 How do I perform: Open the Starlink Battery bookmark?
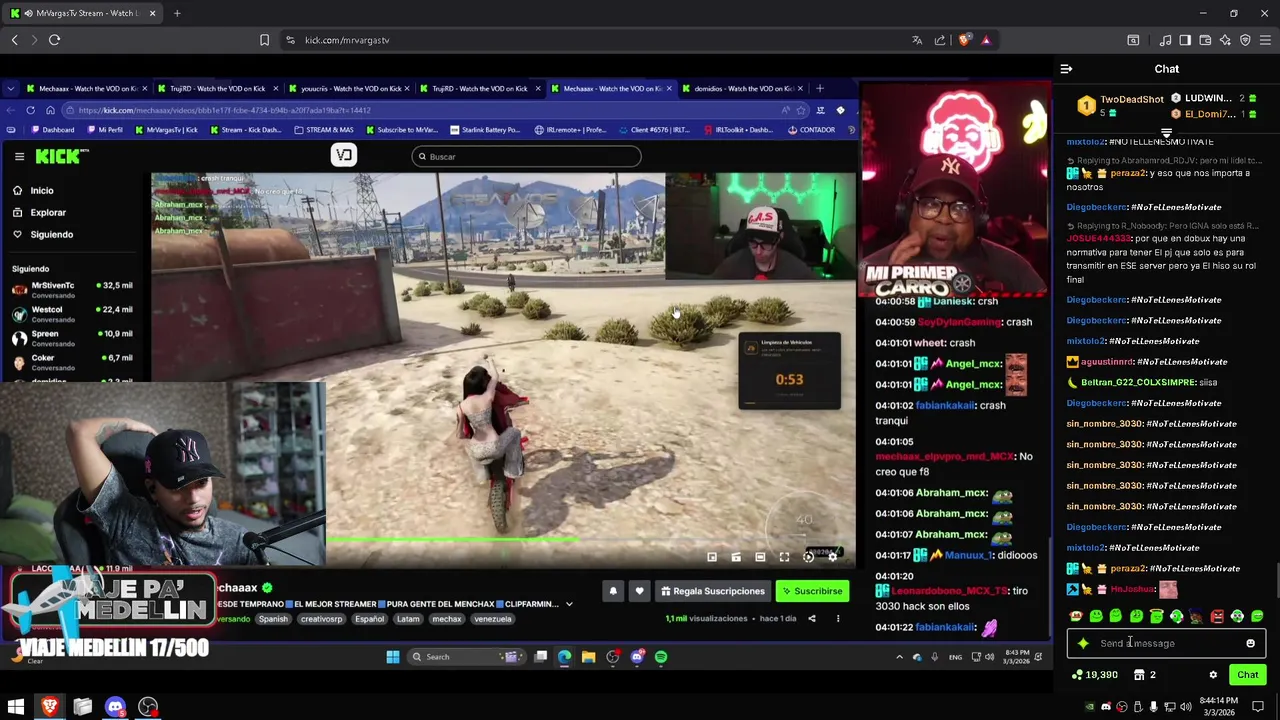[x=485, y=130]
